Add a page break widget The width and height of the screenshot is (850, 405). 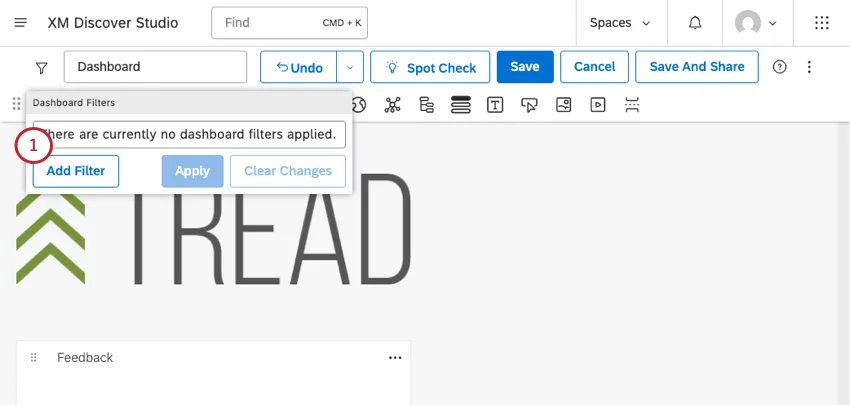point(632,105)
